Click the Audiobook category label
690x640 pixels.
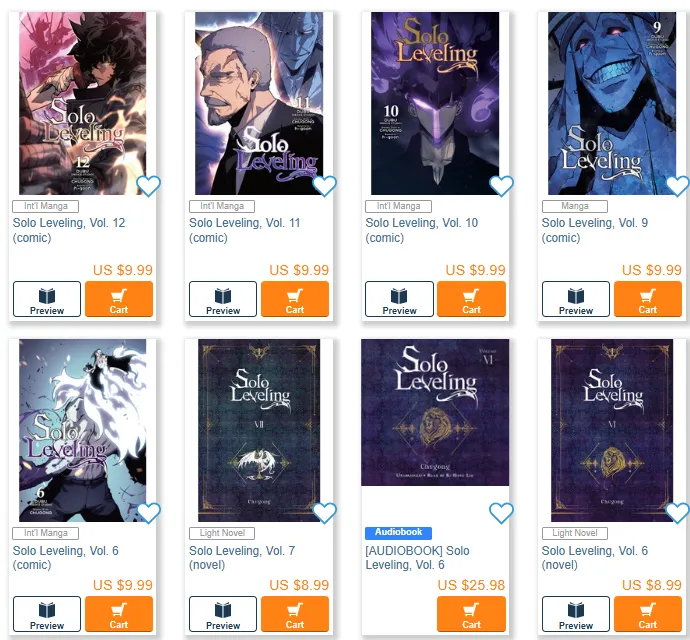398,533
